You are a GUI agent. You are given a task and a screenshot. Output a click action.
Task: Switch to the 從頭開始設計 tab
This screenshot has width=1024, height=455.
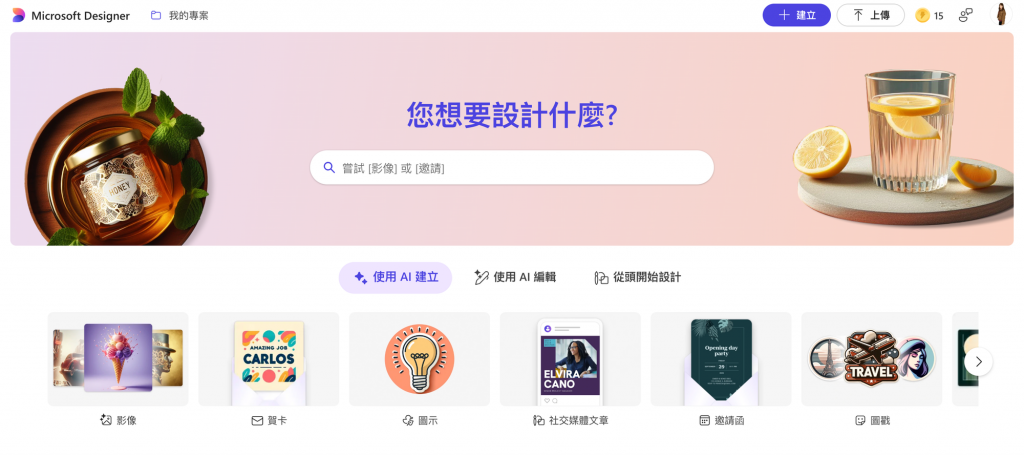point(637,277)
